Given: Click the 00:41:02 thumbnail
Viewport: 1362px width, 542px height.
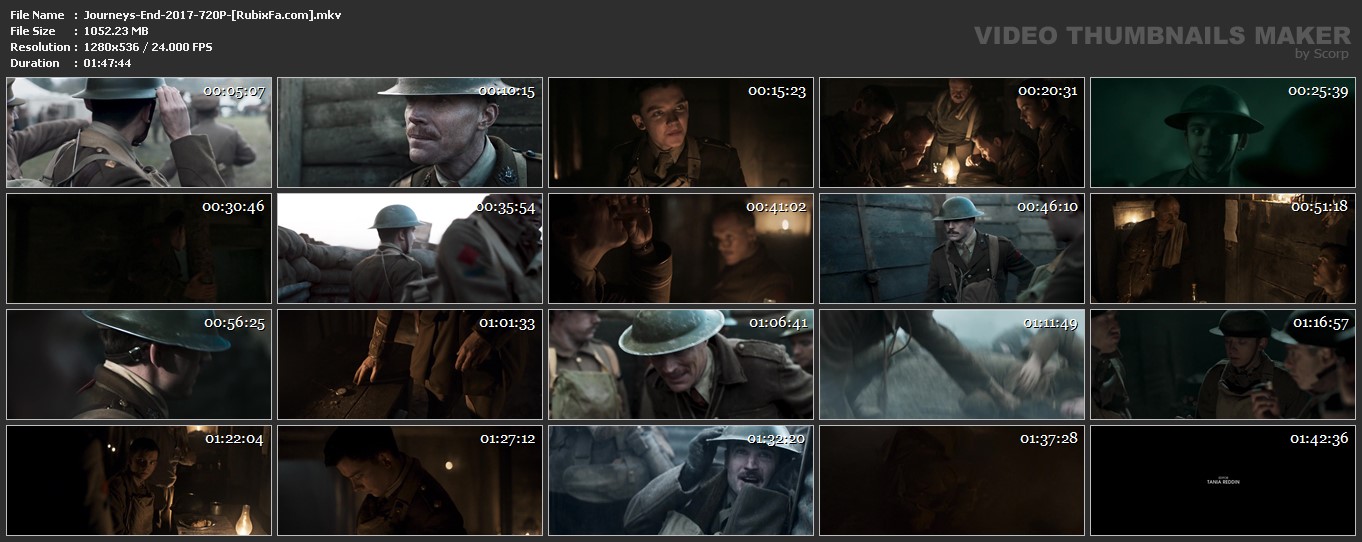Looking at the screenshot, I should tap(681, 249).
